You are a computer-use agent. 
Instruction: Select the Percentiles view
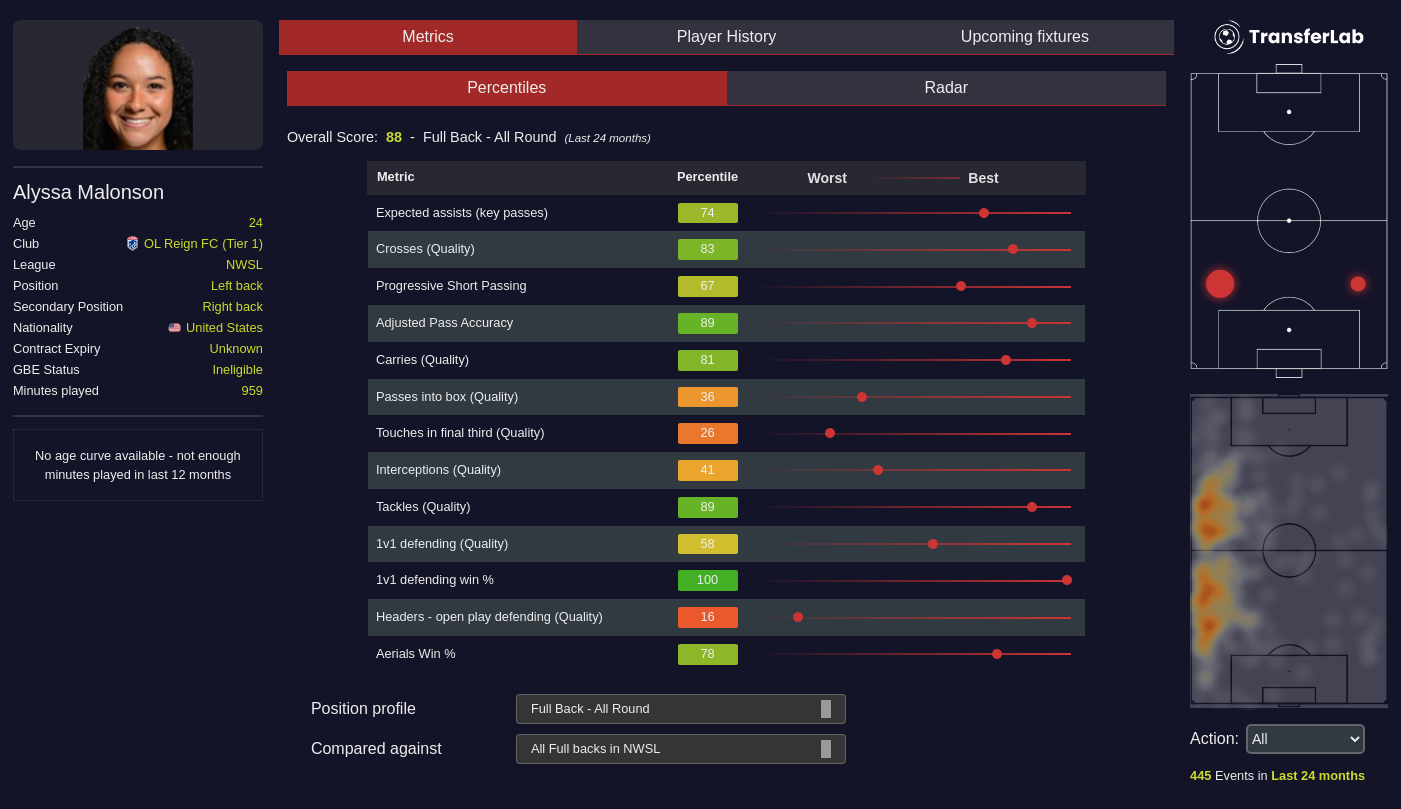(506, 88)
